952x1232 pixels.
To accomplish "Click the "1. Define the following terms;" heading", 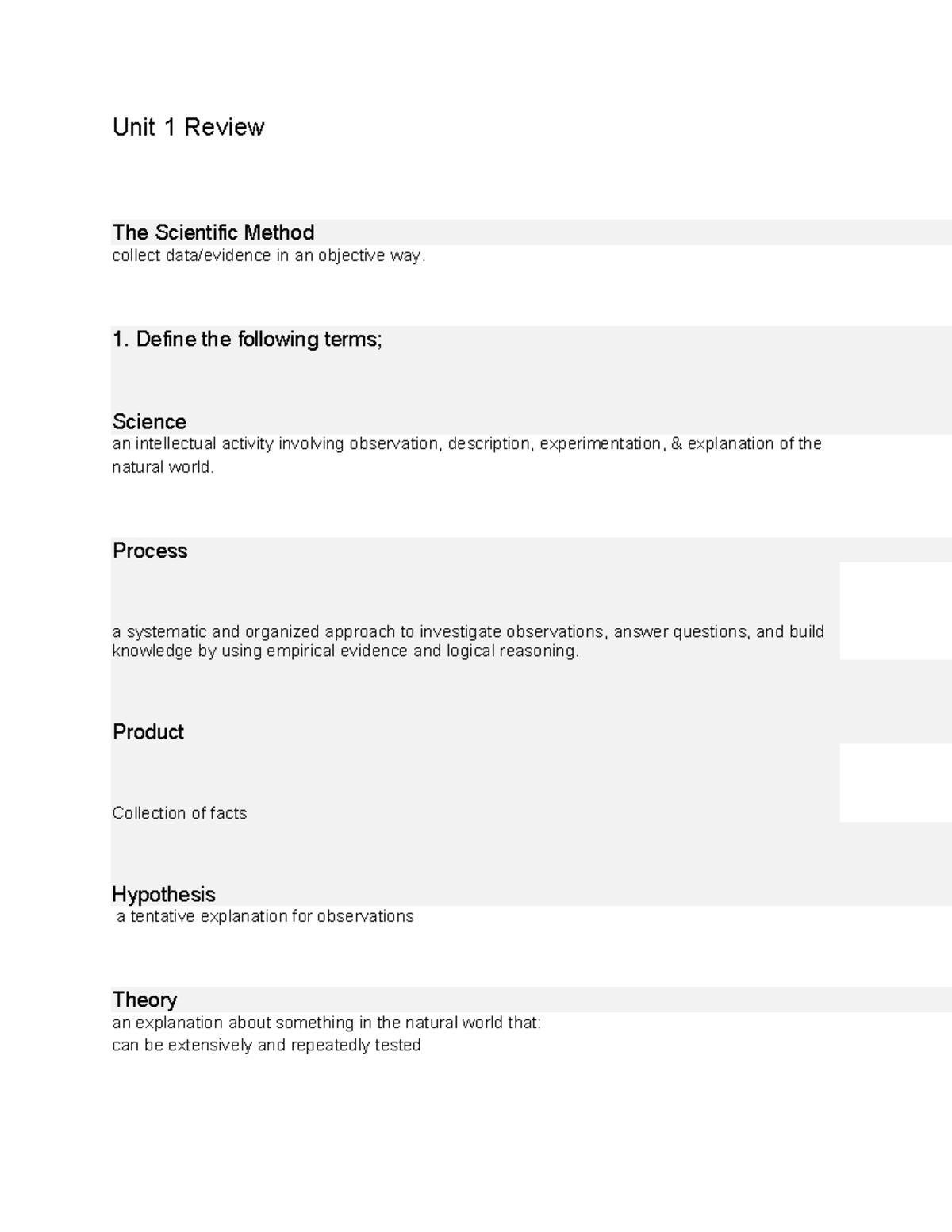I will pyautogui.click(x=247, y=340).
